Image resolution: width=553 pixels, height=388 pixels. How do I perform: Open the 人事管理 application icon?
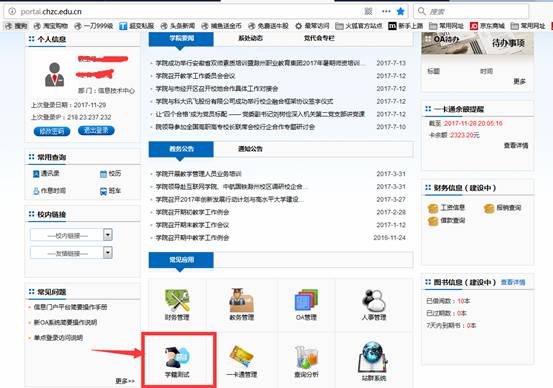pos(374,304)
